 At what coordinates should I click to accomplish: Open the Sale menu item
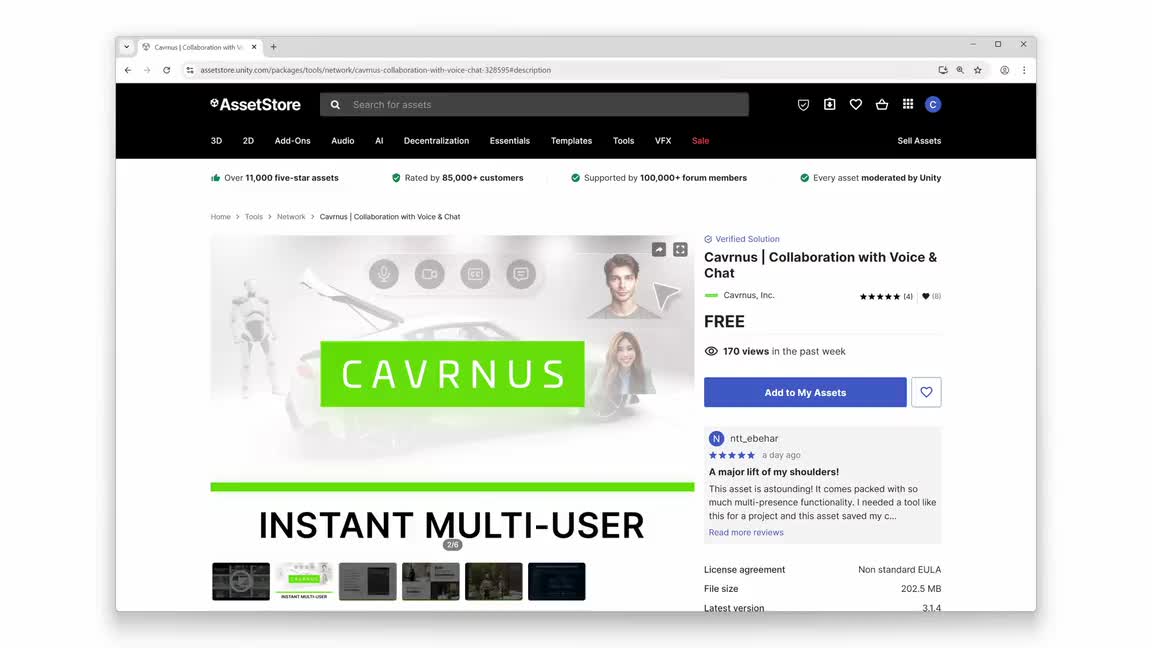click(700, 140)
